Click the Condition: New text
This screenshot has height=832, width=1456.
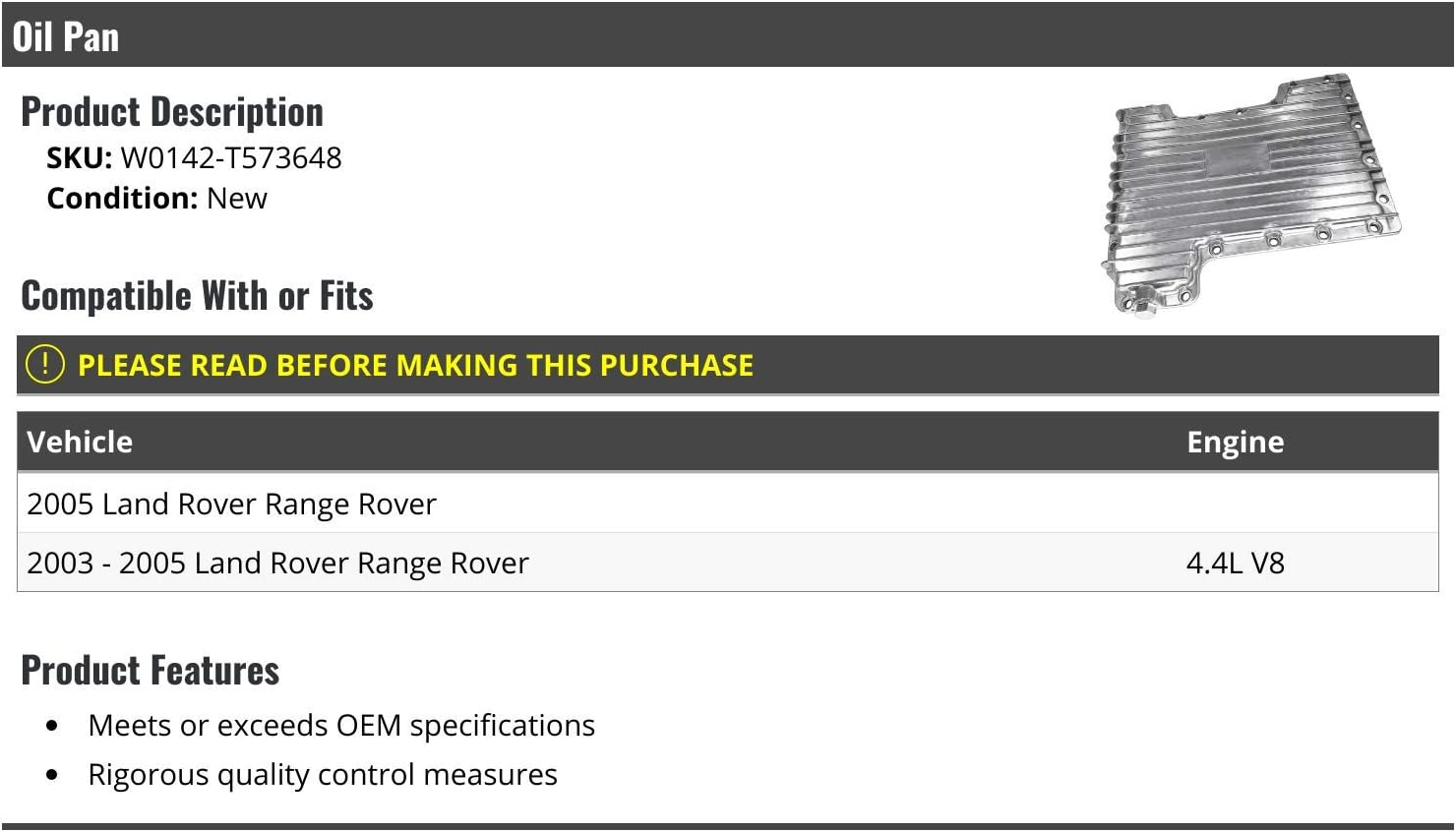click(x=156, y=198)
